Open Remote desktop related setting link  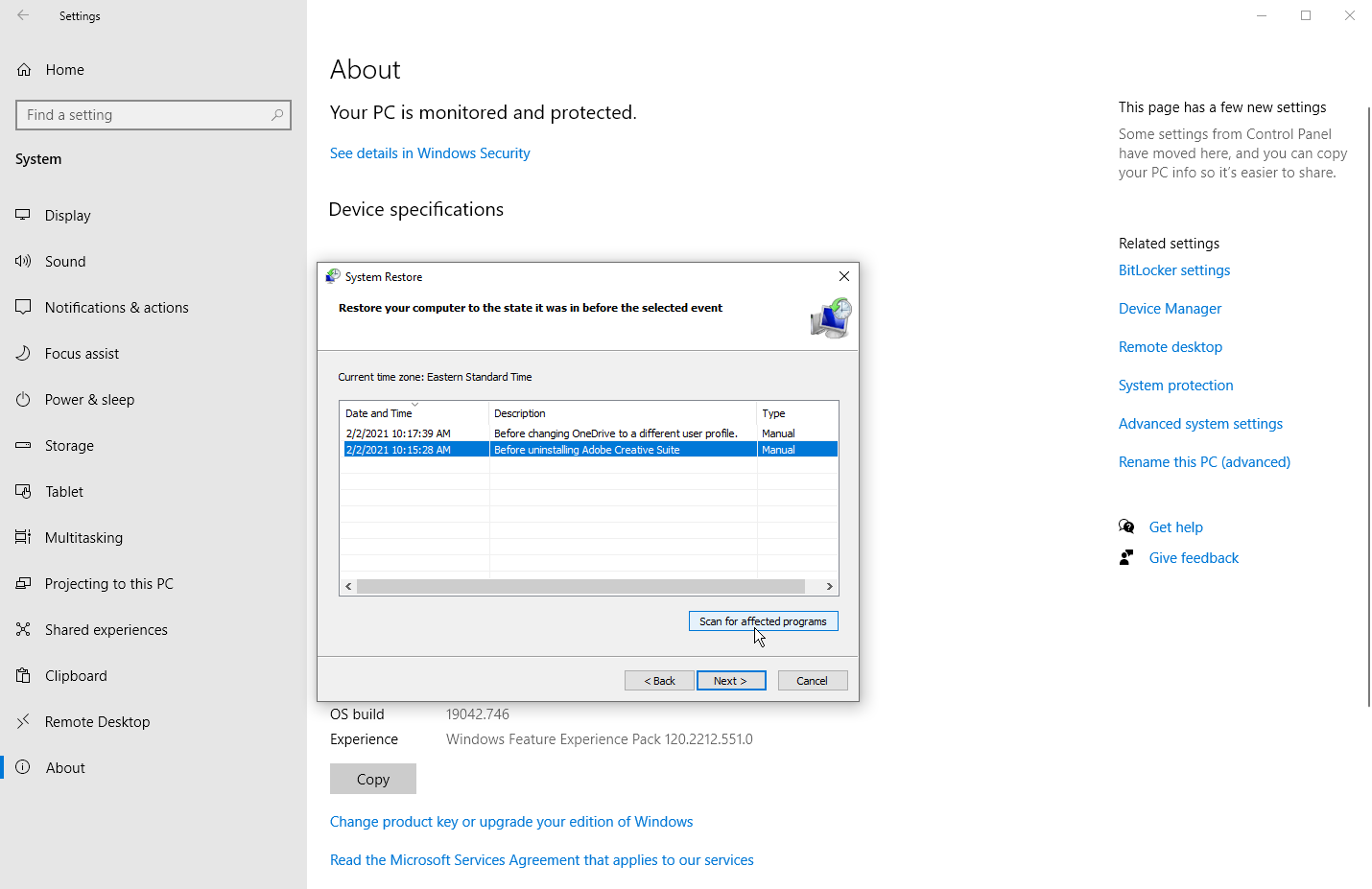point(1171,347)
